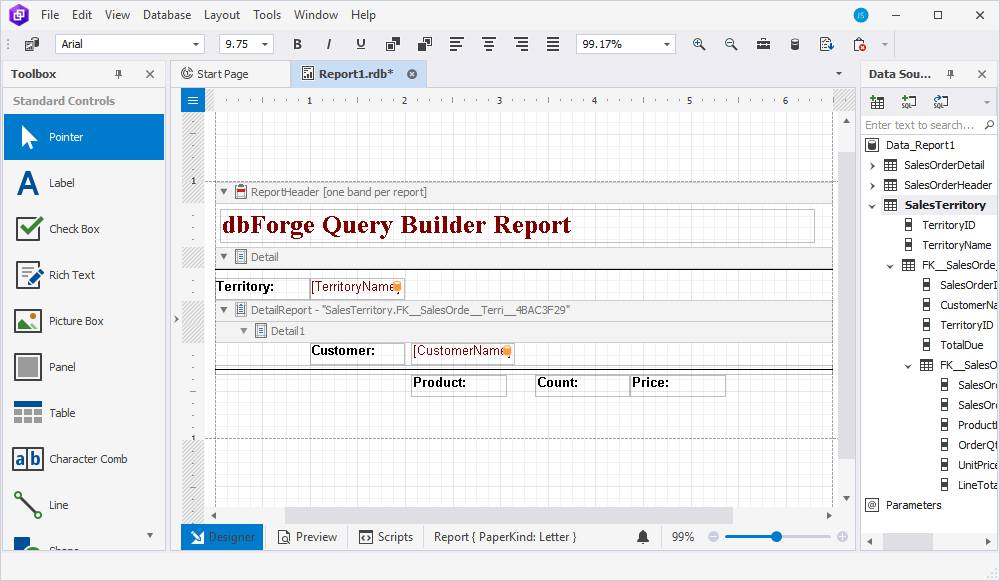Screen dimensions: 1000x581
Task: Click the add SQL query icon
Action: (x=909, y=102)
